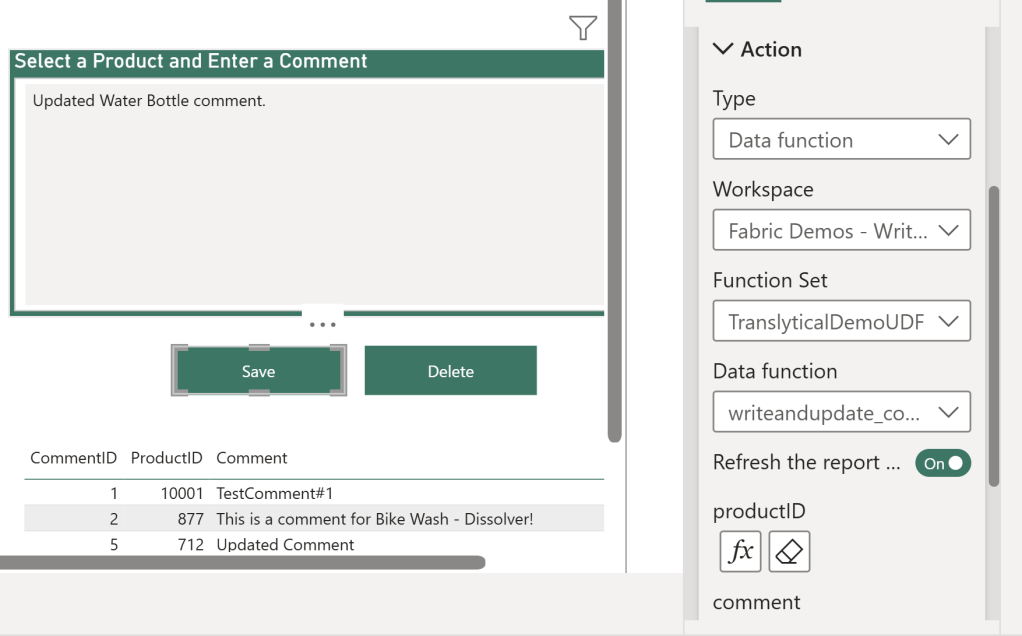Viewport: 1022px width, 636px height.
Task: Click the ProductID column header
Action: pos(166,458)
